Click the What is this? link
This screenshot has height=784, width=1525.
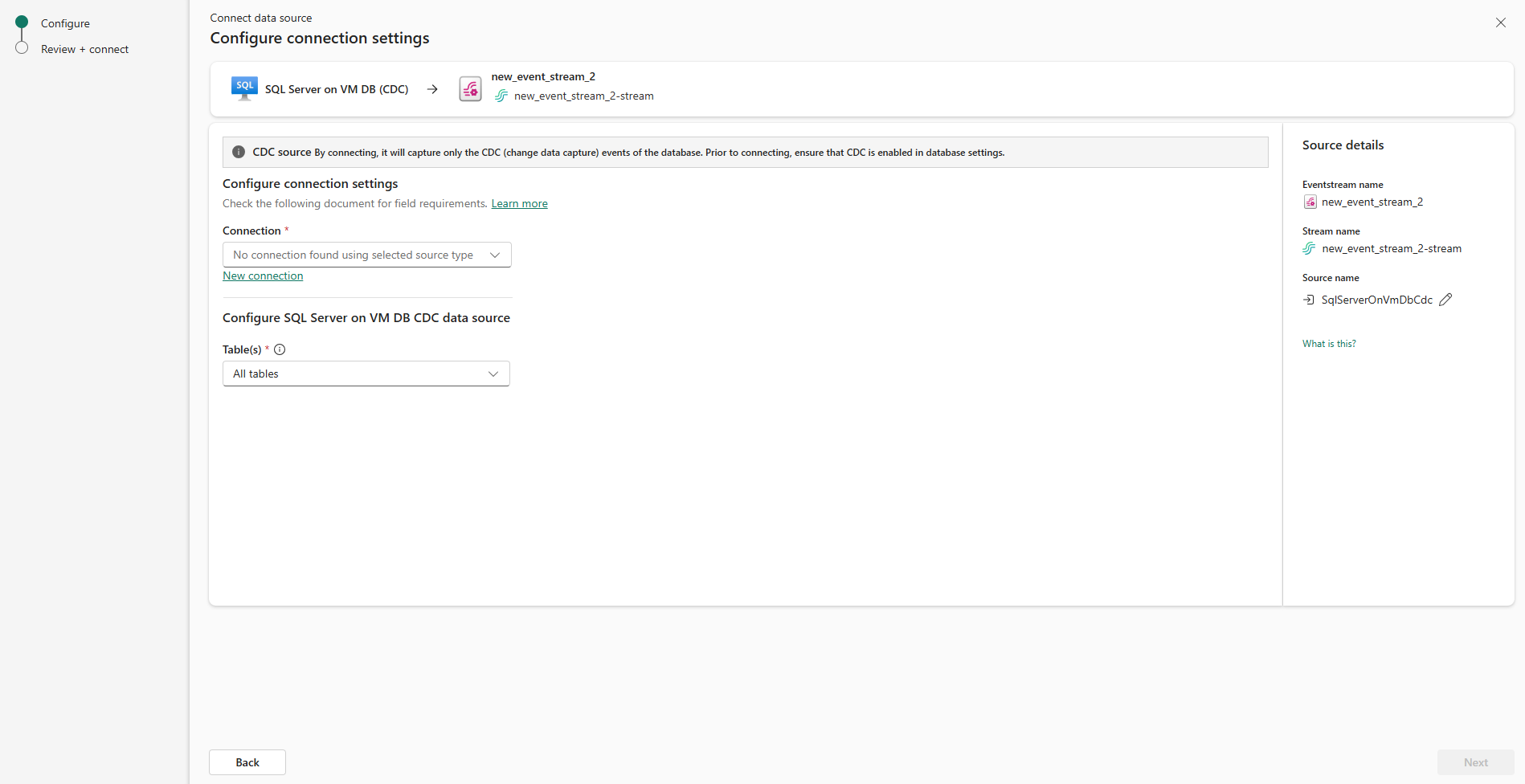pos(1329,343)
